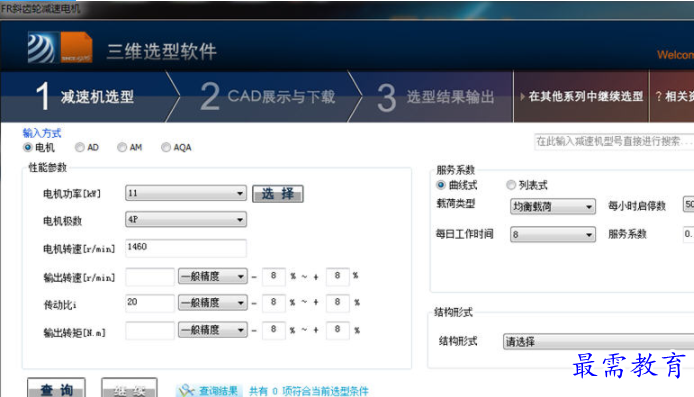Image resolution: width=694 pixels, height=397 pixels.
Task: Open the 结构形式 dropdown showing 请选择
Action: point(598,342)
